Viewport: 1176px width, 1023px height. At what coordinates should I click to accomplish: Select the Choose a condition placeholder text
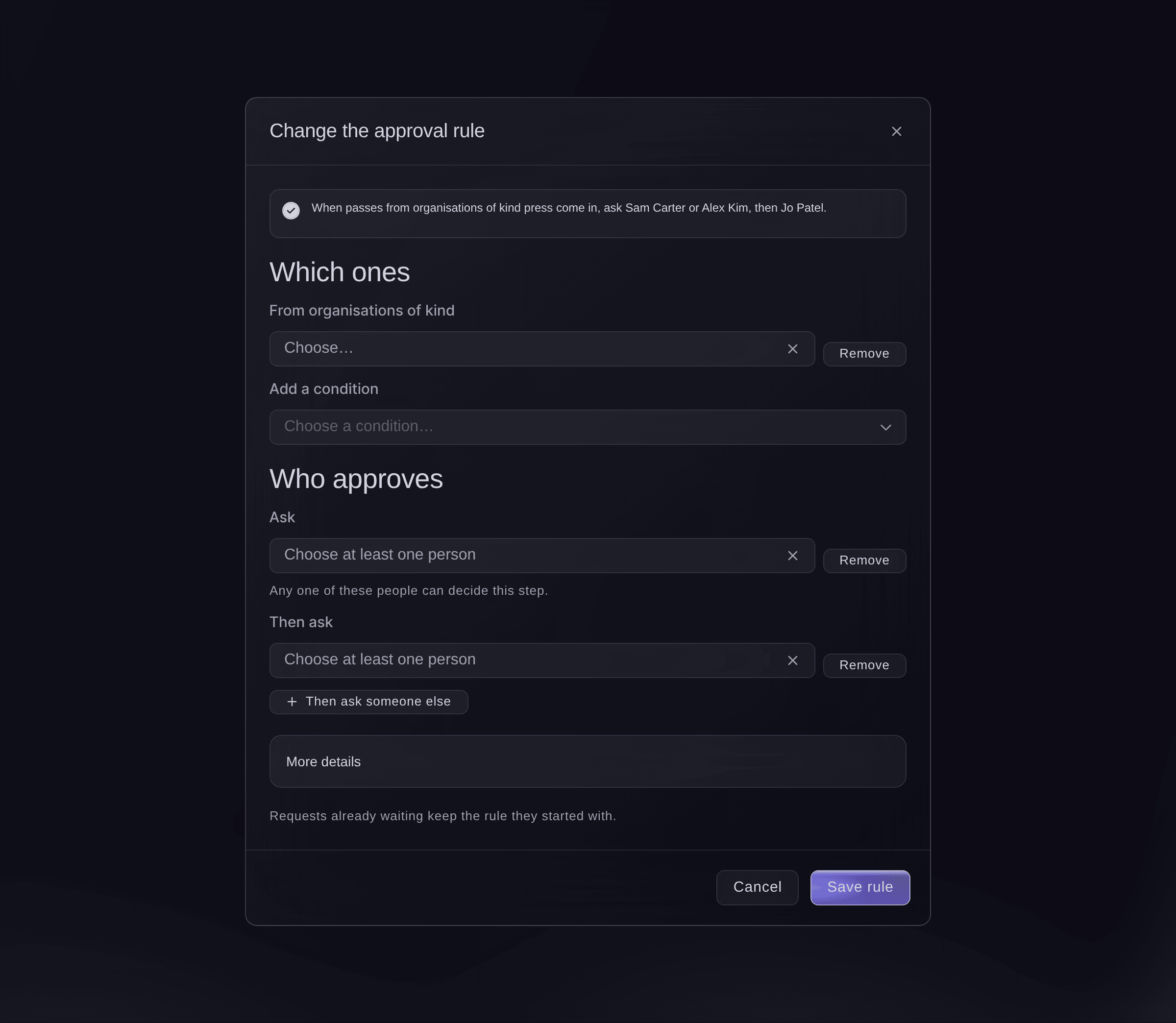click(359, 426)
